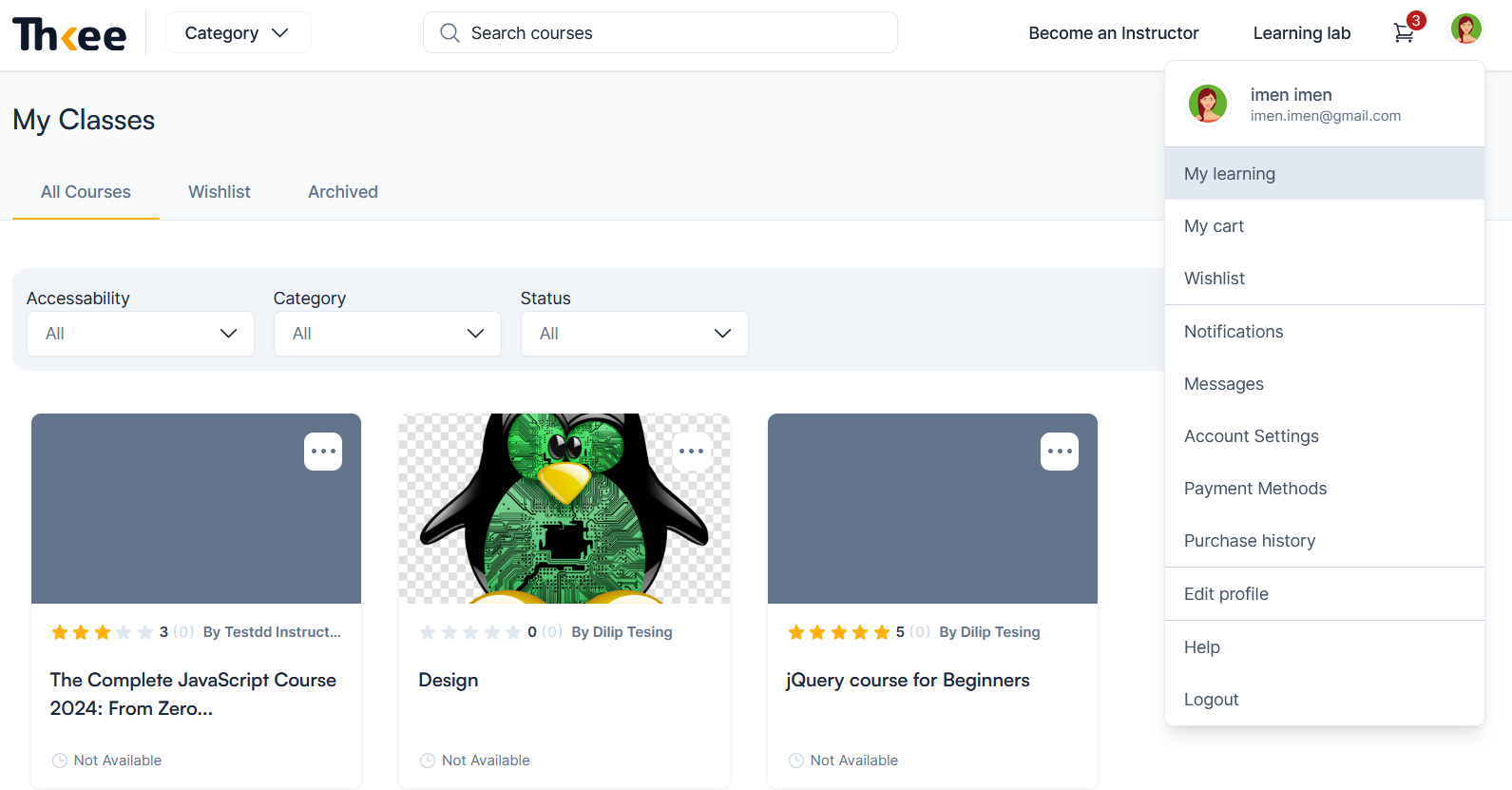Image resolution: width=1512 pixels, height=790 pixels.
Task: Click the user avatar in header
Action: (1466, 29)
